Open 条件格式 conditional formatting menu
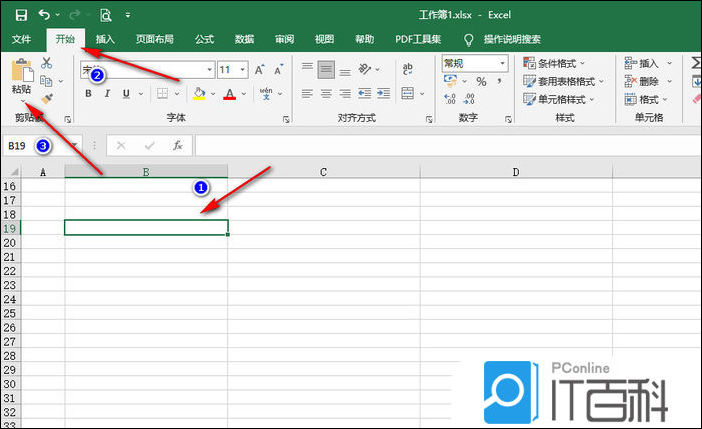The height and width of the screenshot is (429, 702). [554, 63]
